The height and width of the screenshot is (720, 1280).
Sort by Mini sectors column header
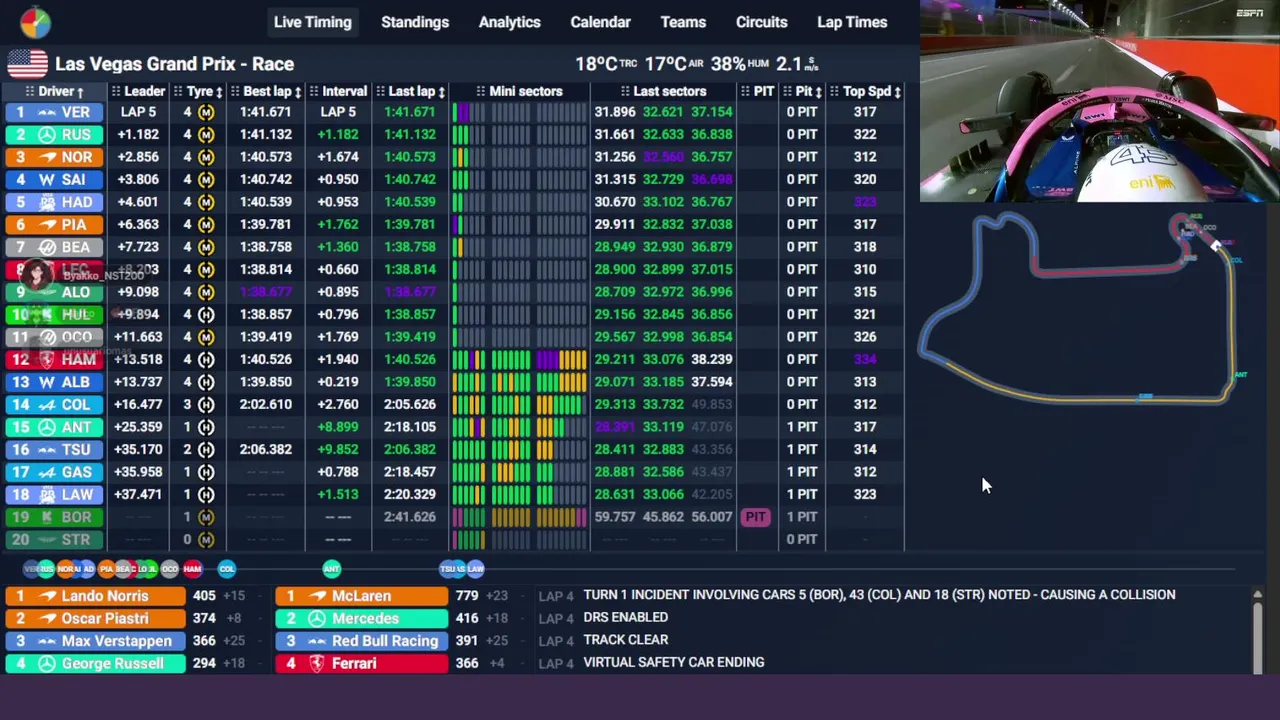(x=520, y=91)
